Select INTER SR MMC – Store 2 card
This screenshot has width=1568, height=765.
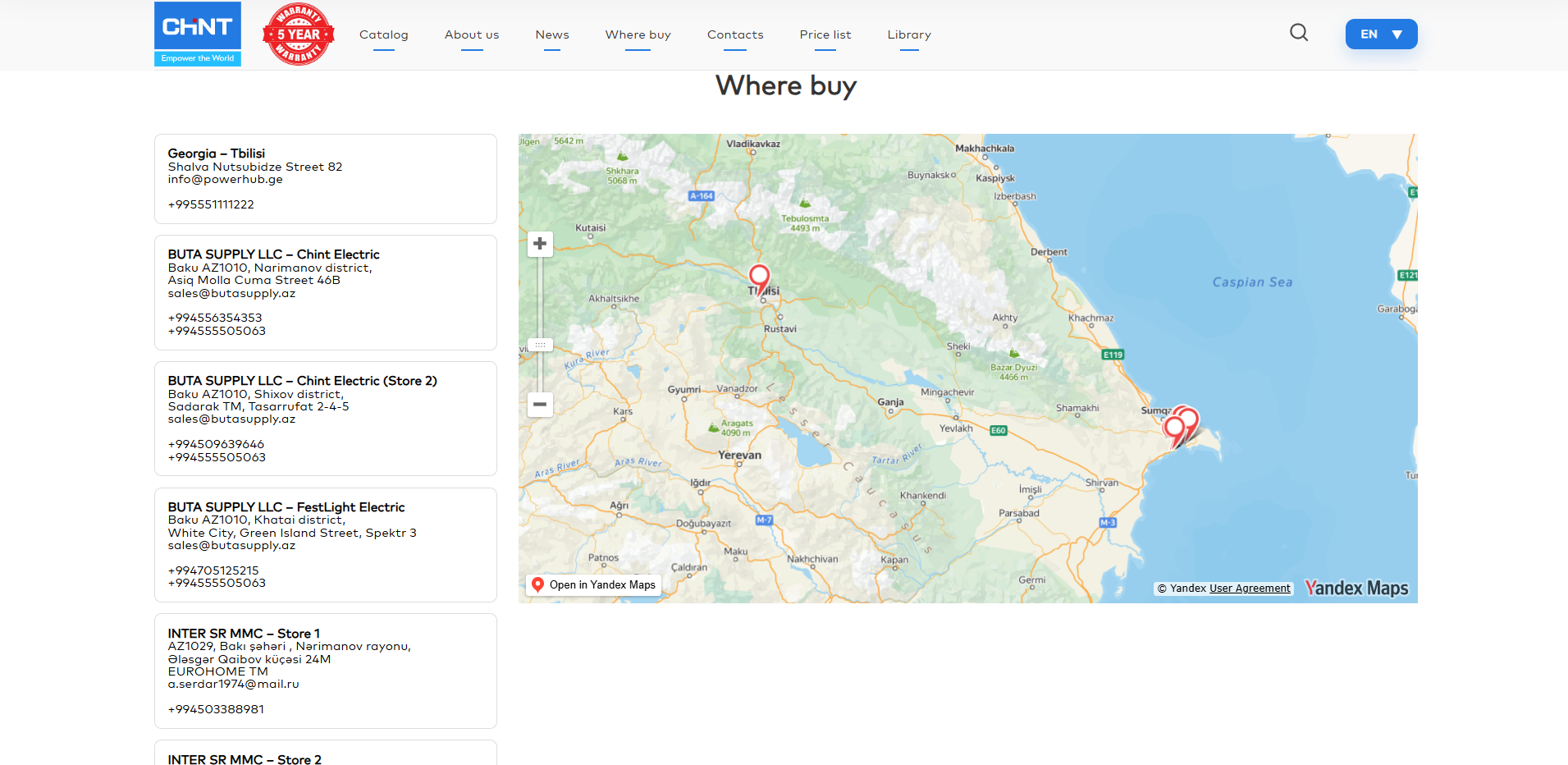click(326, 753)
